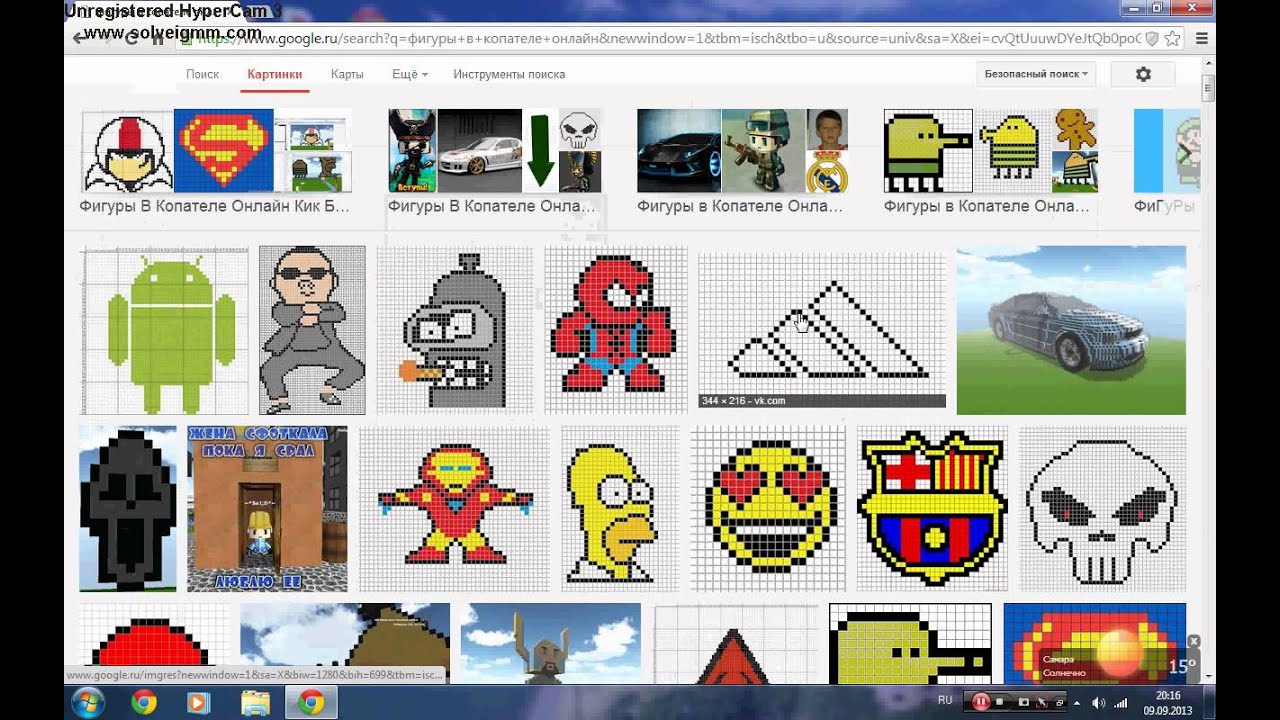Open the Homer Simpson pixel image
Viewport: 1280px width, 720px height.
(x=620, y=509)
